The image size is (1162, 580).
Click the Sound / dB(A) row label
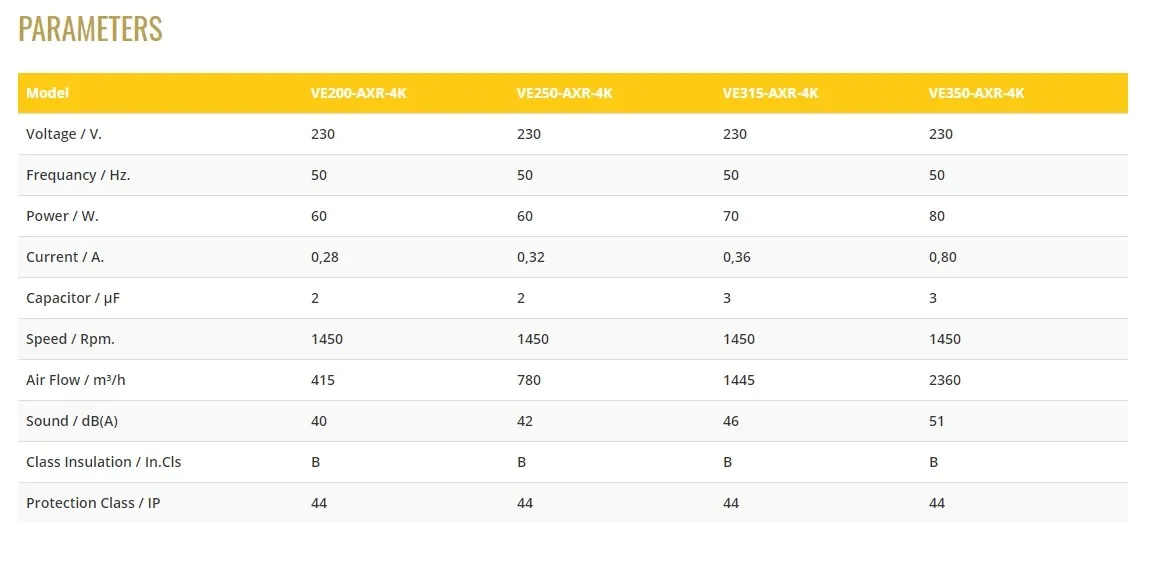pyautogui.click(x=72, y=421)
